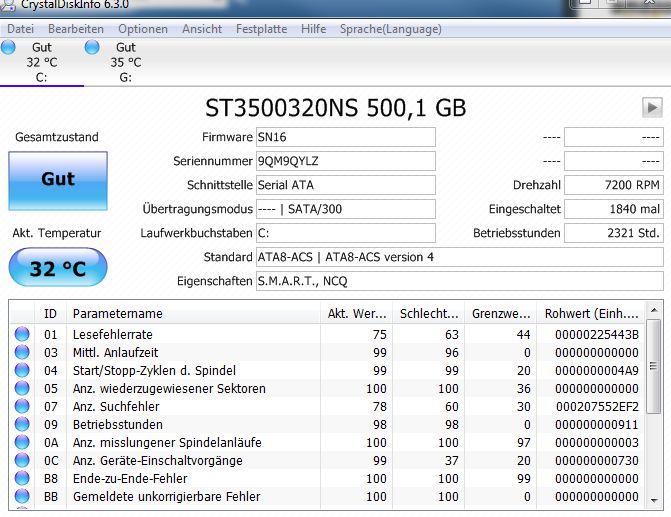Click raw value 00000225443B
Image resolution: width=671 pixels, height=517 pixels.
pyautogui.click(x=597, y=334)
